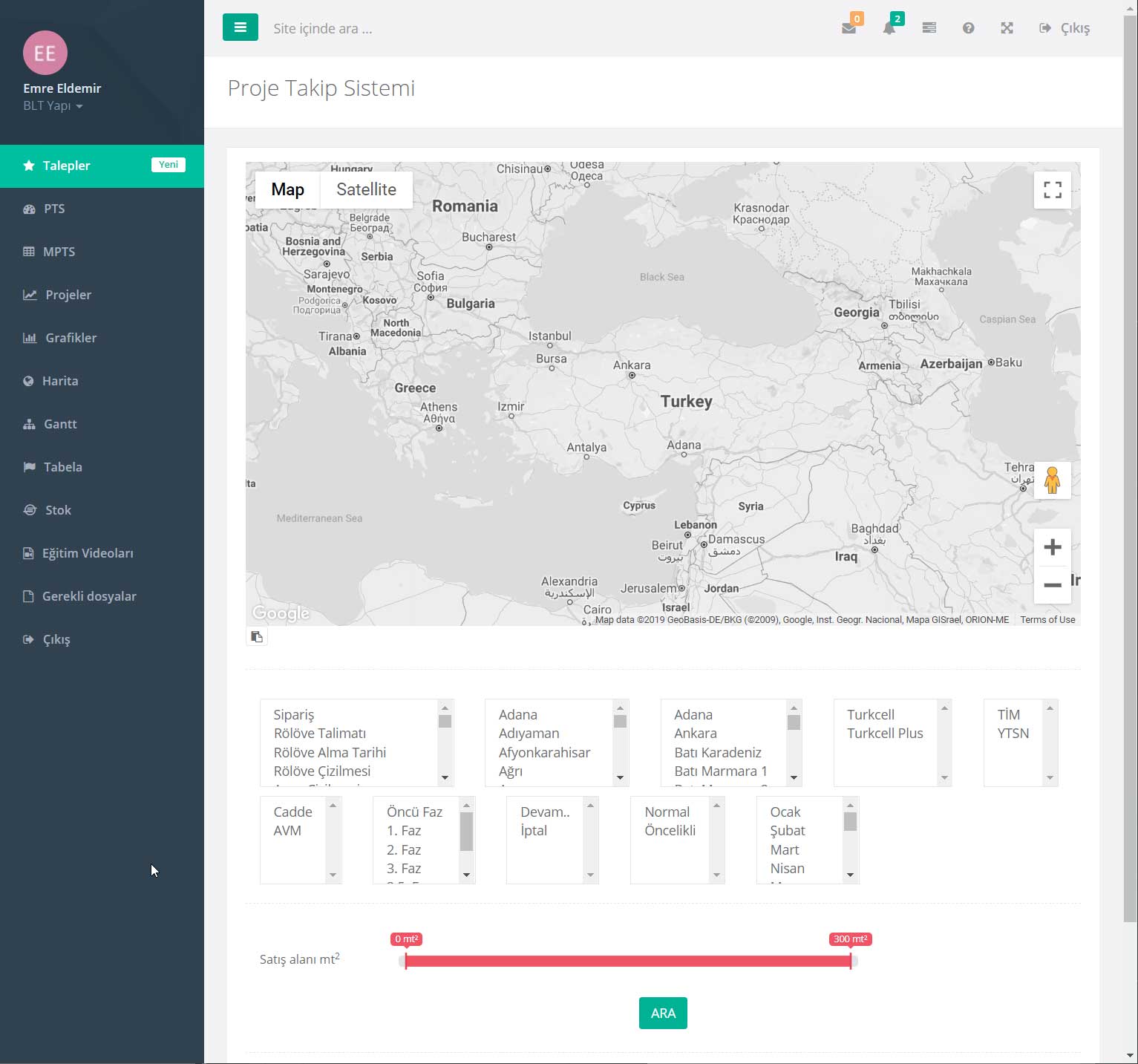Select Turkcell Plus in the list box
Screen dimensions: 1138x1064
[885, 733]
